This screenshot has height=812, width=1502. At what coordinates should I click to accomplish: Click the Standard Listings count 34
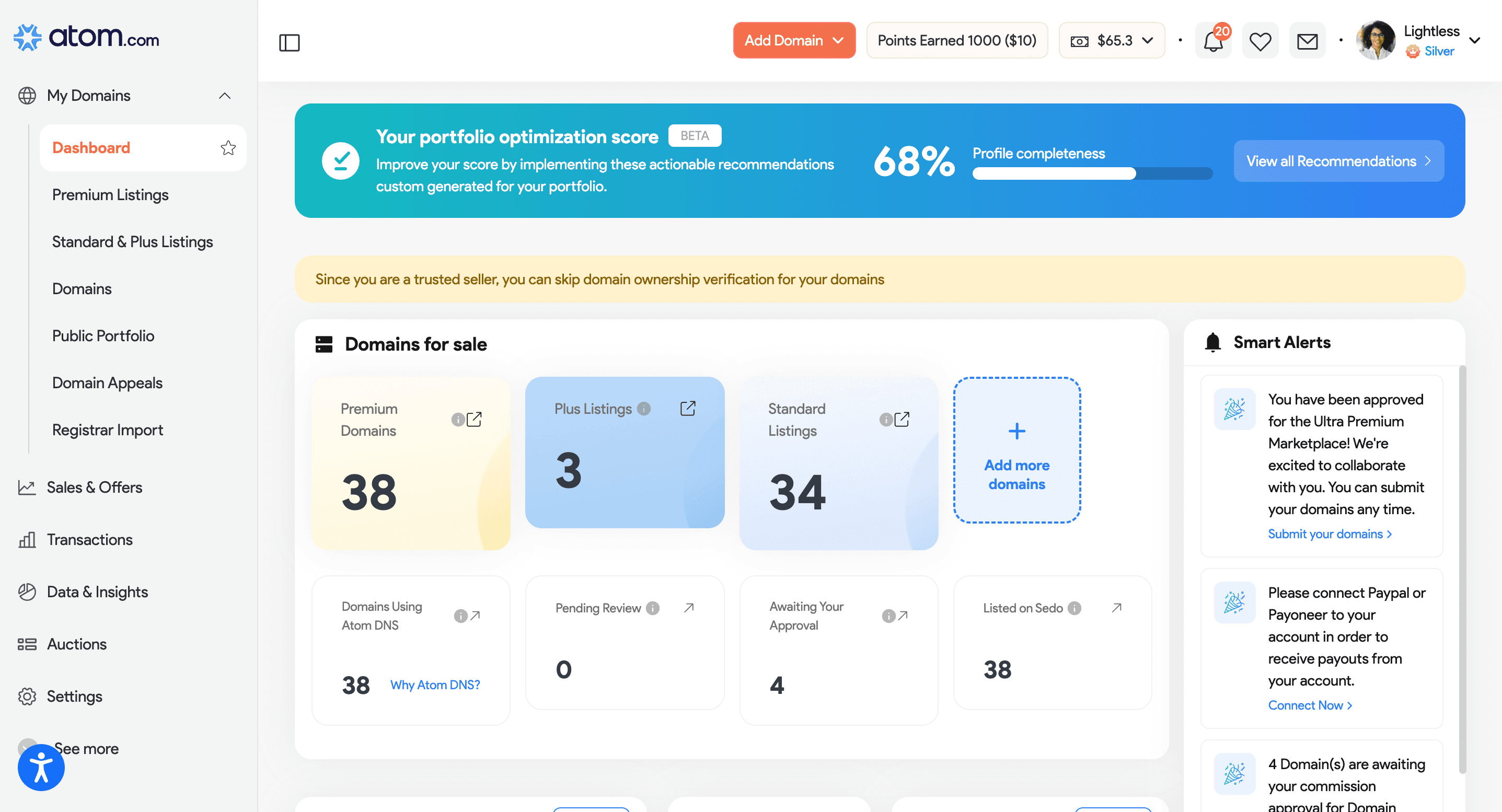797,492
